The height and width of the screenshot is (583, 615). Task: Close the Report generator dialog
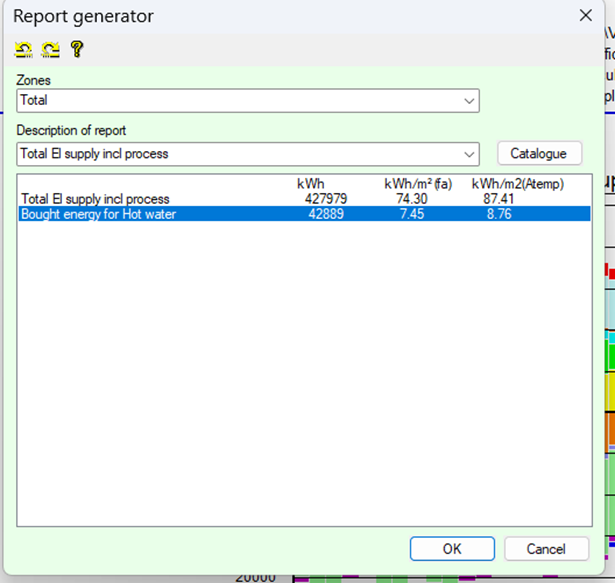(x=585, y=15)
